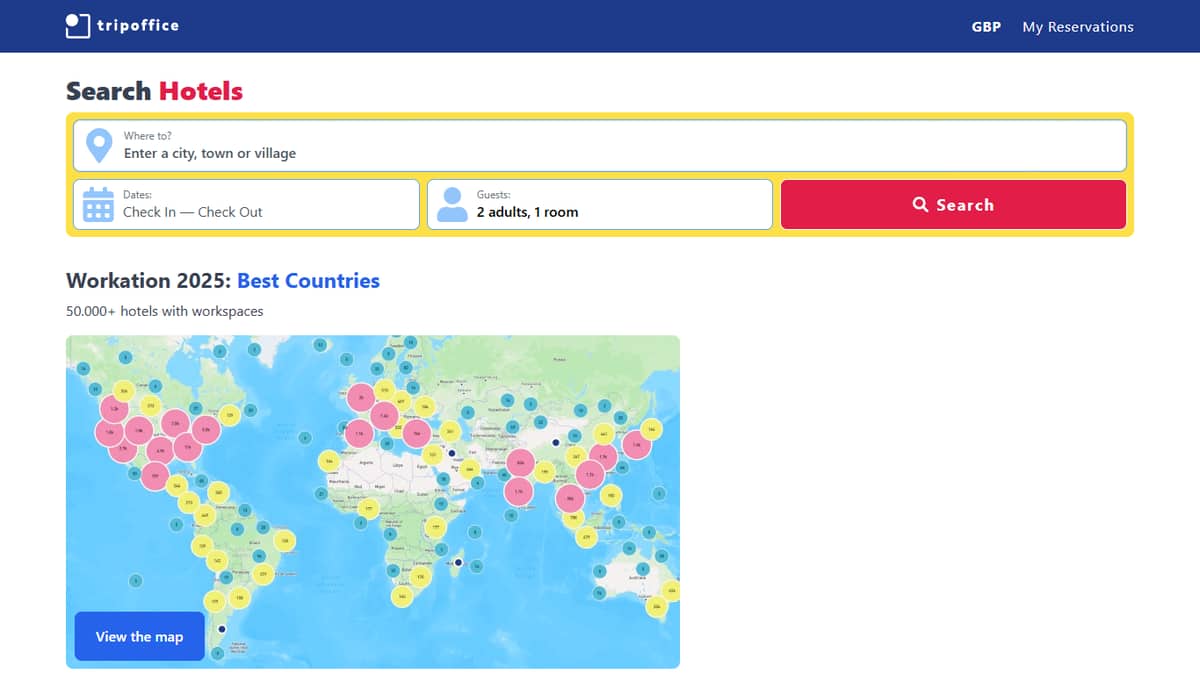Click the person icon beside Guests
This screenshot has width=1200, height=674.
(452, 204)
